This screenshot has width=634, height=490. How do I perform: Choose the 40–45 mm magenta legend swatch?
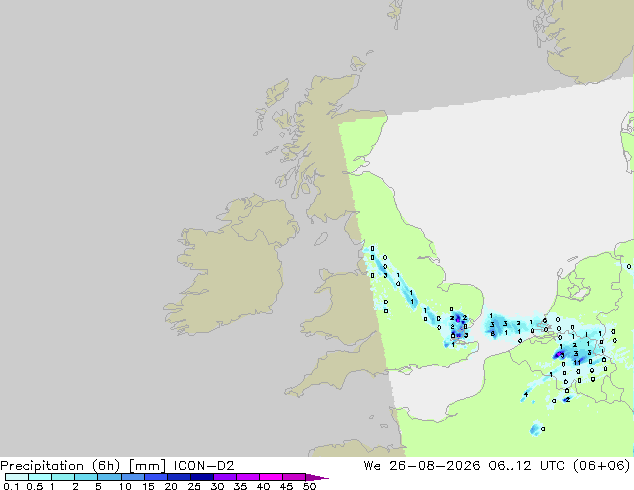tap(271, 477)
